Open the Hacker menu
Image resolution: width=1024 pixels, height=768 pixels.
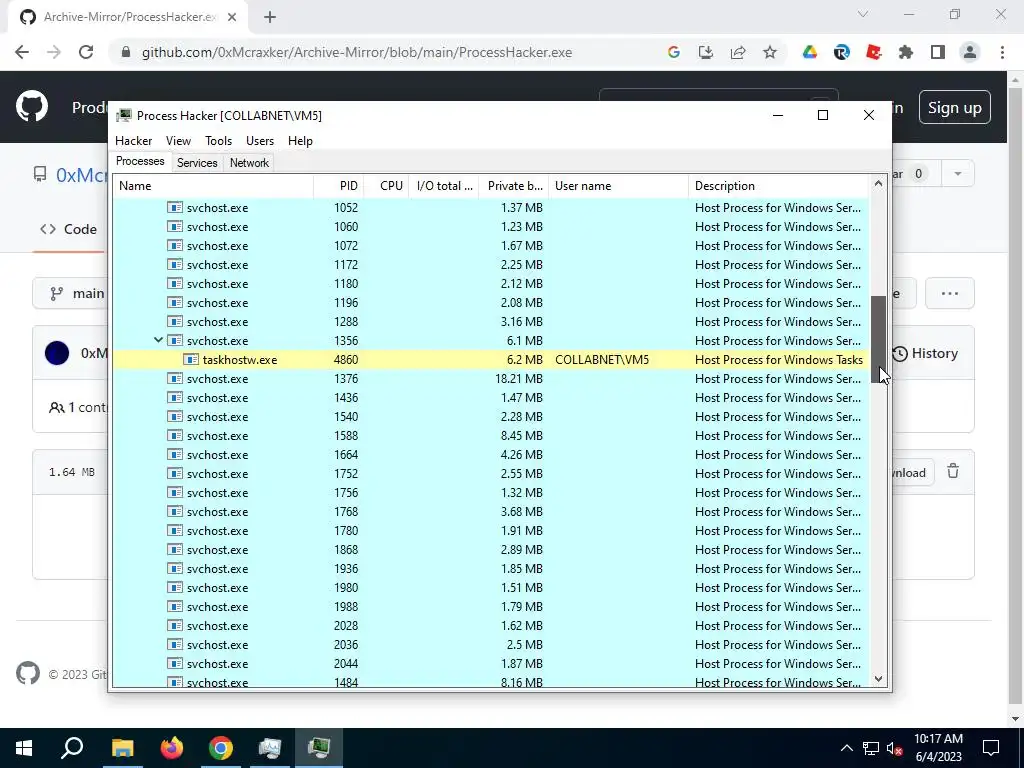coord(133,140)
